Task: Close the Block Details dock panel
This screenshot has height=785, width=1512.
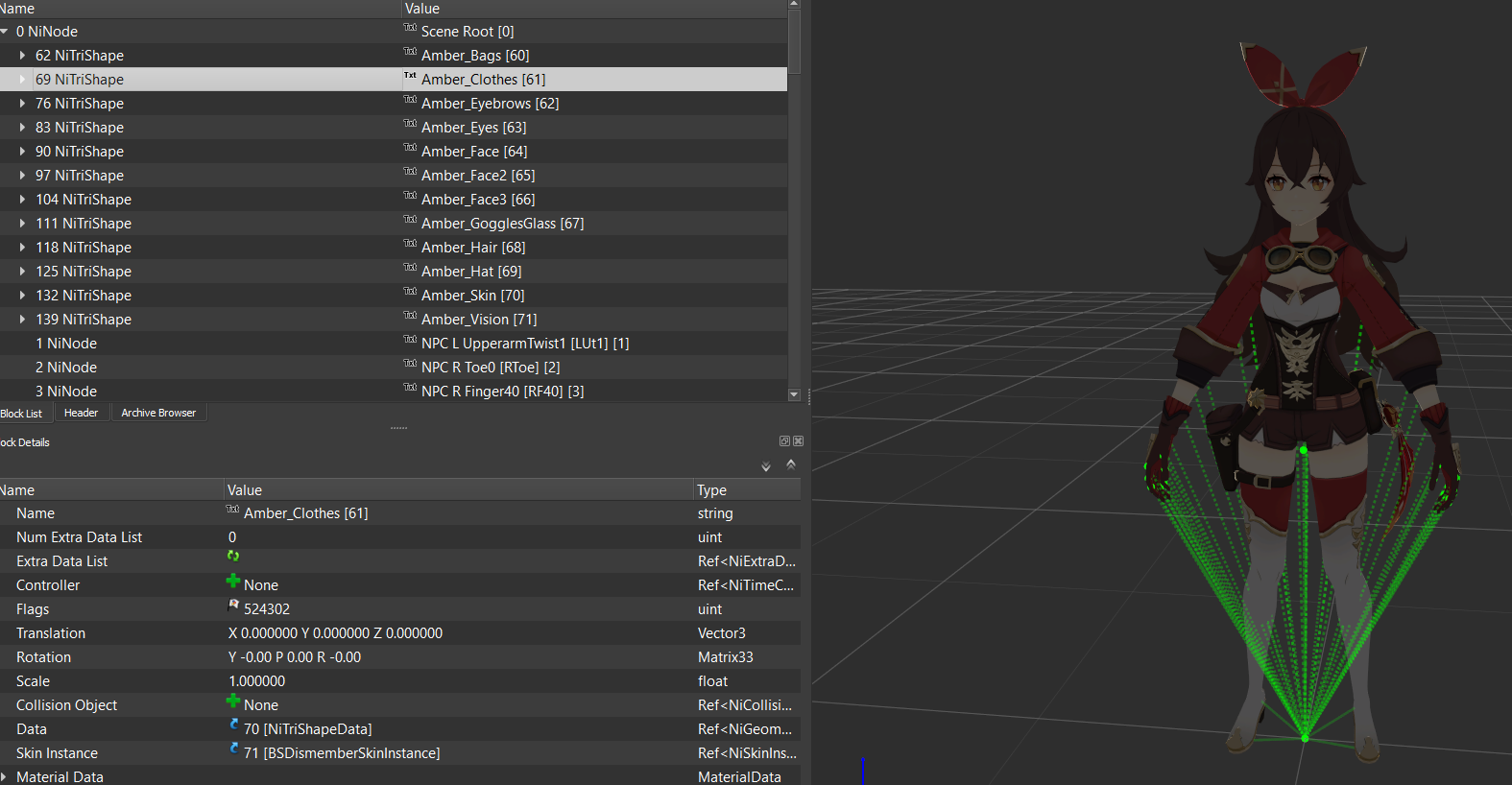Action: [798, 441]
